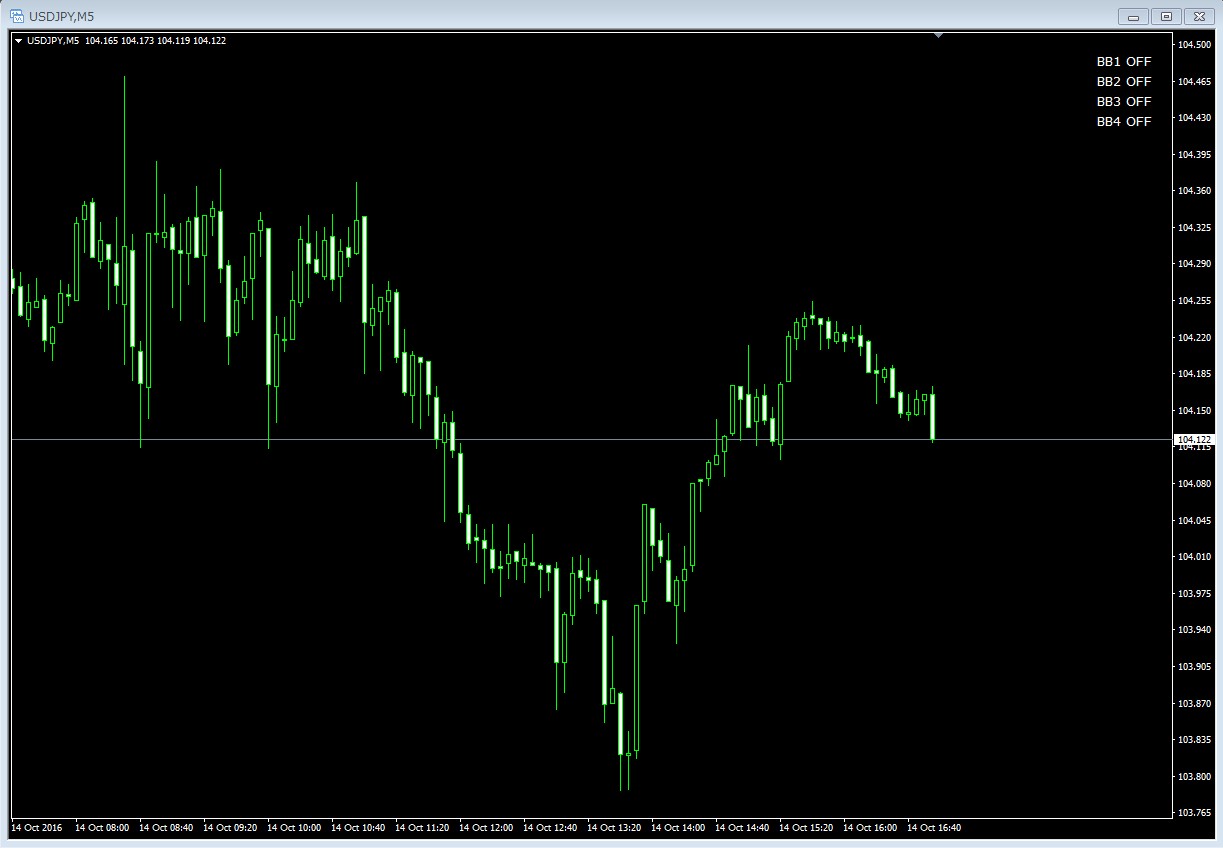
Task: Click the 103.835 price scale label
Action: (1194, 740)
